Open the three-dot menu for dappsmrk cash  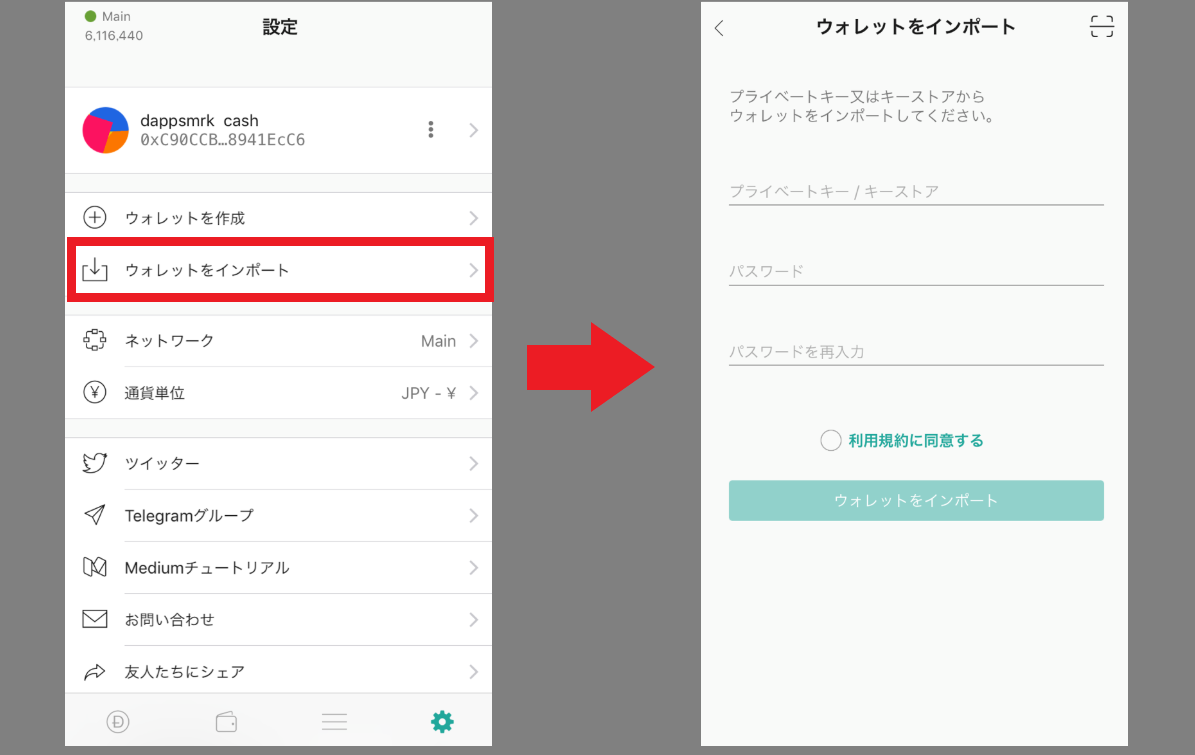[431, 130]
